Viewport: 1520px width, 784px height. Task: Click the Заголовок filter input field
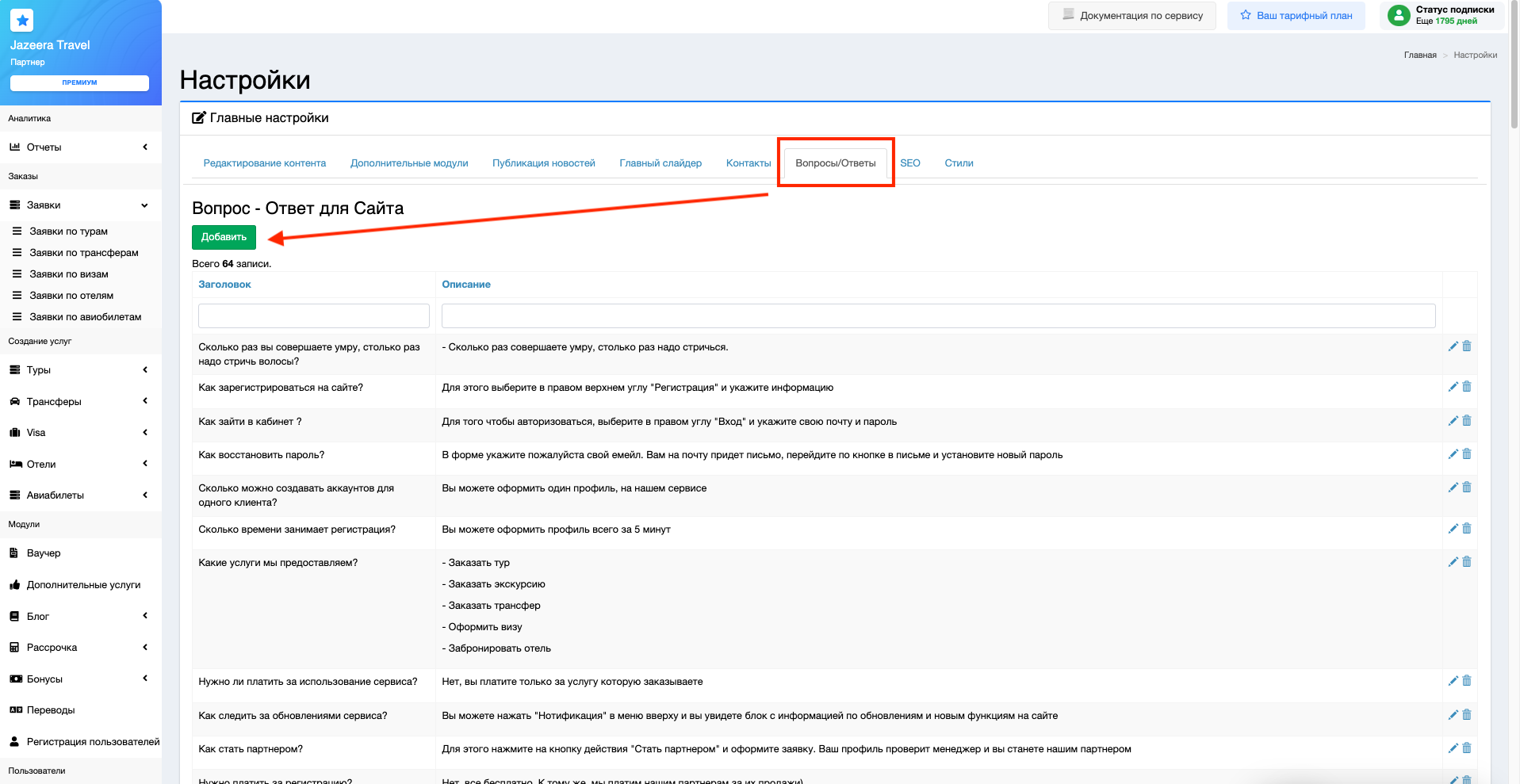pos(313,316)
